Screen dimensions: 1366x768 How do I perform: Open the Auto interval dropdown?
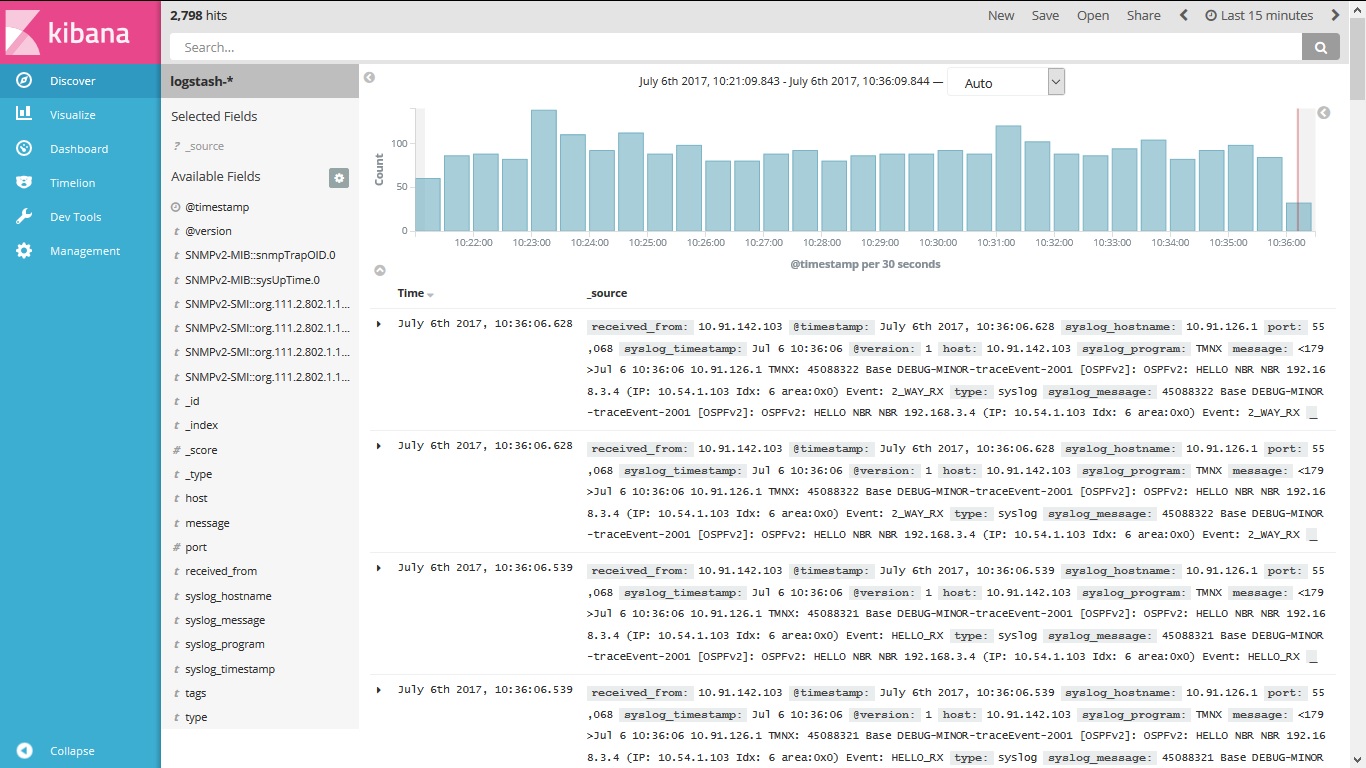point(1005,81)
